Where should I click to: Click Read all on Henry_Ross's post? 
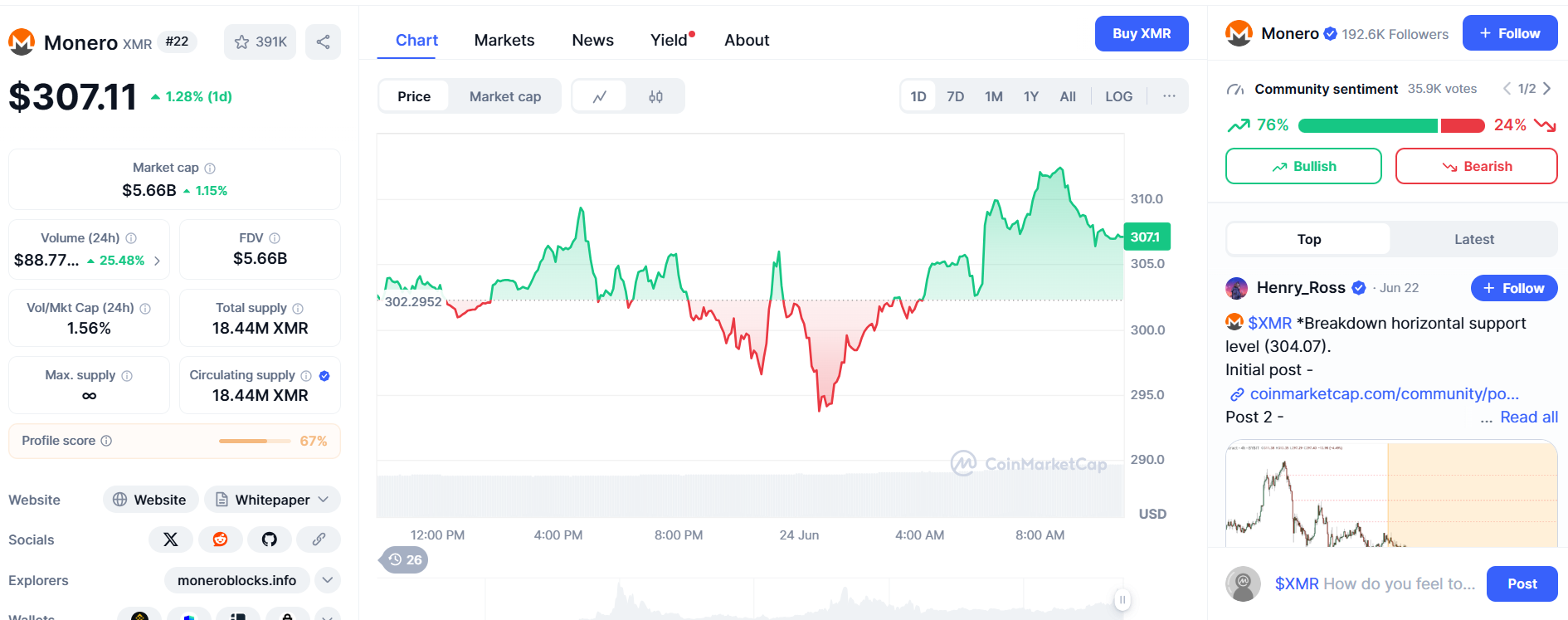click(x=1529, y=417)
